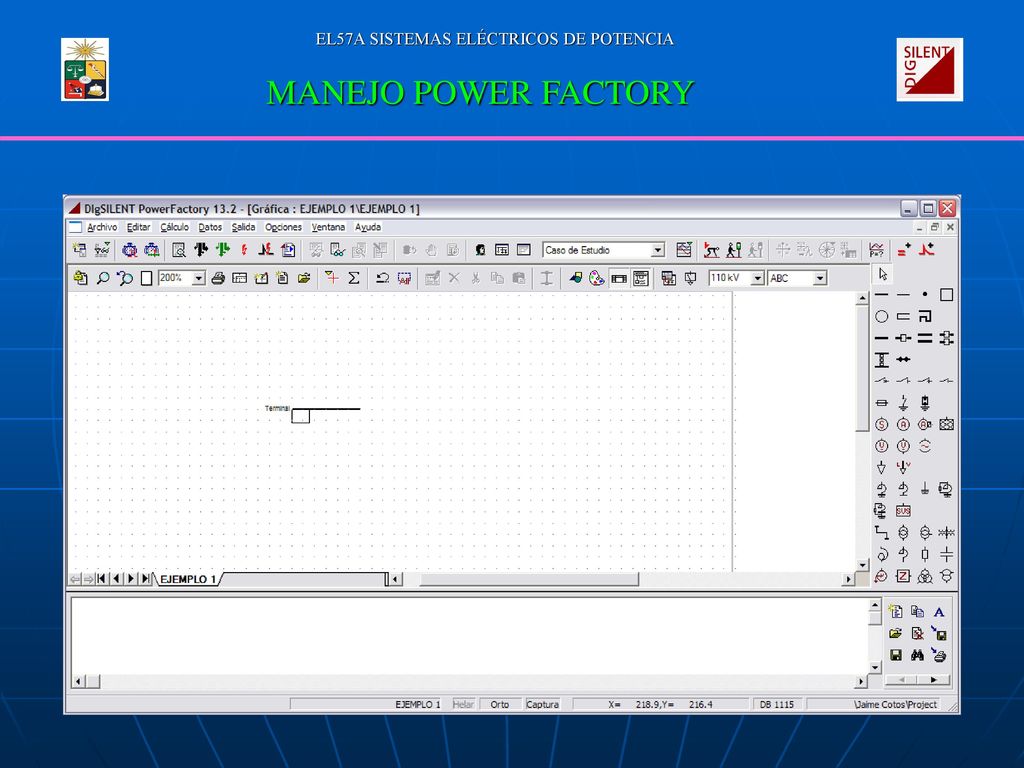The height and width of the screenshot is (768, 1024).
Task: Click the printer icon
Action: point(218,278)
